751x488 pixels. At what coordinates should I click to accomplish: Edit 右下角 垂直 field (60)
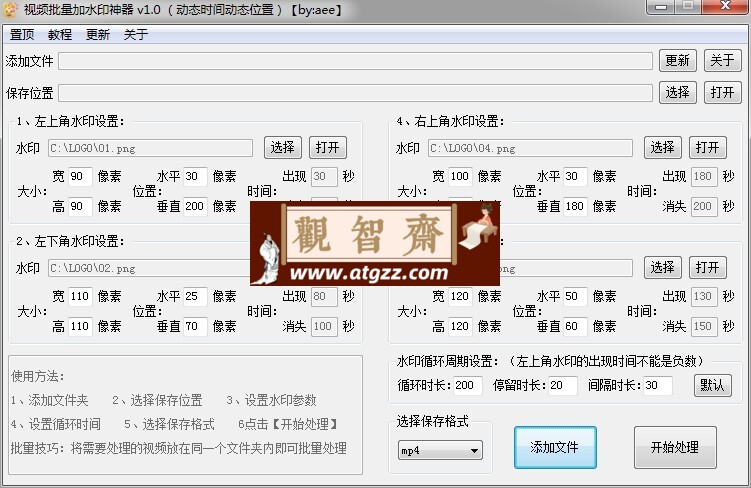click(x=575, y=327)
